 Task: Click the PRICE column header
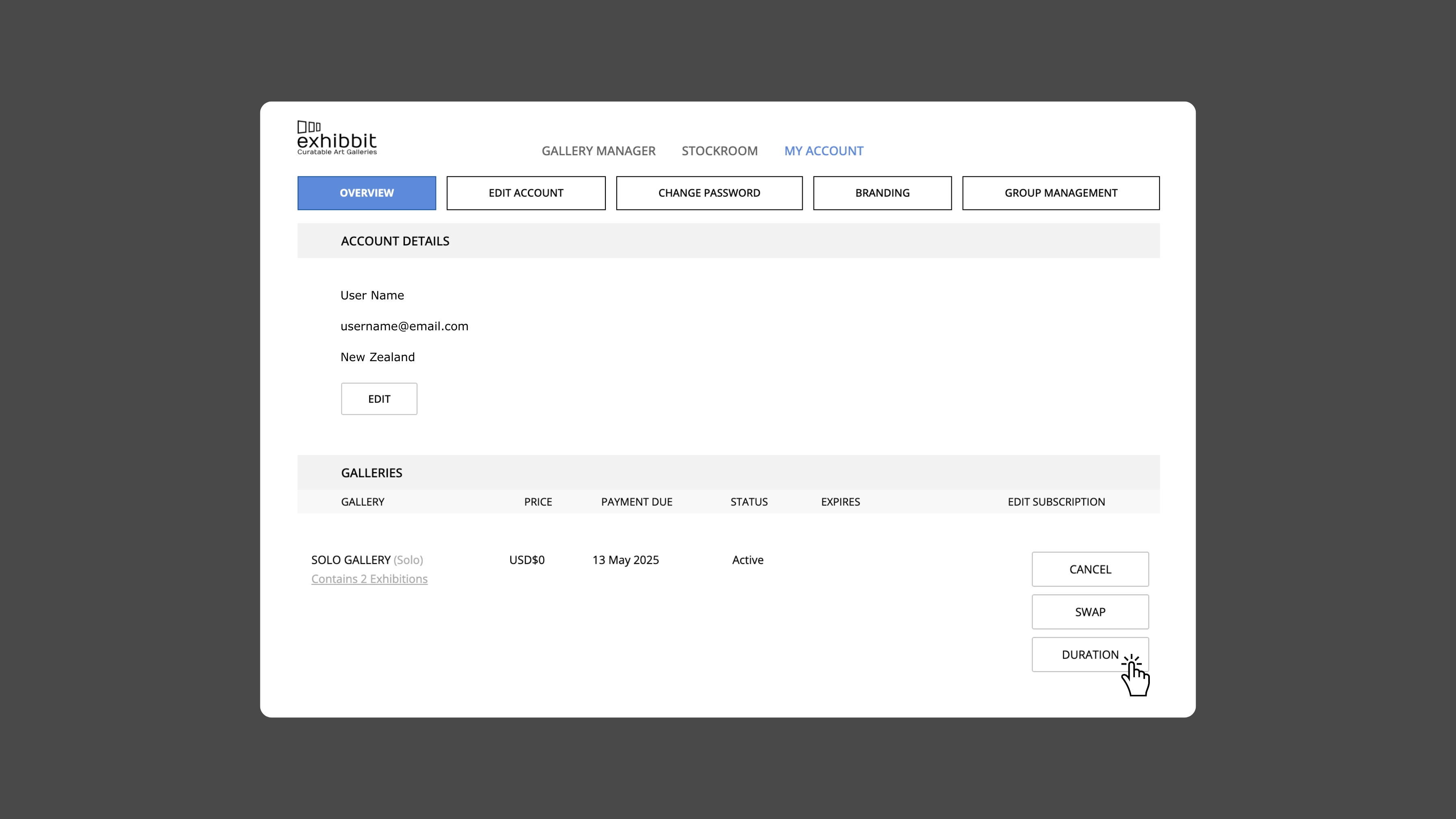(538, 502)
